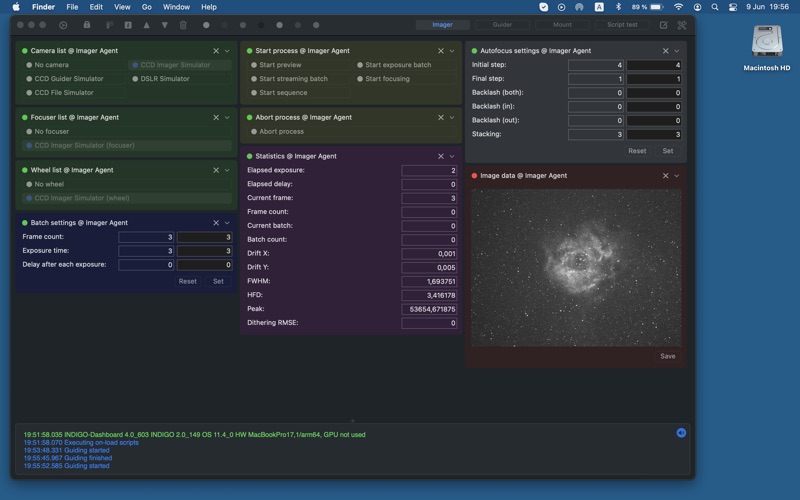800x500 pixels.
Task: Click the 'Guiding finished' log line
Action: 68,458
